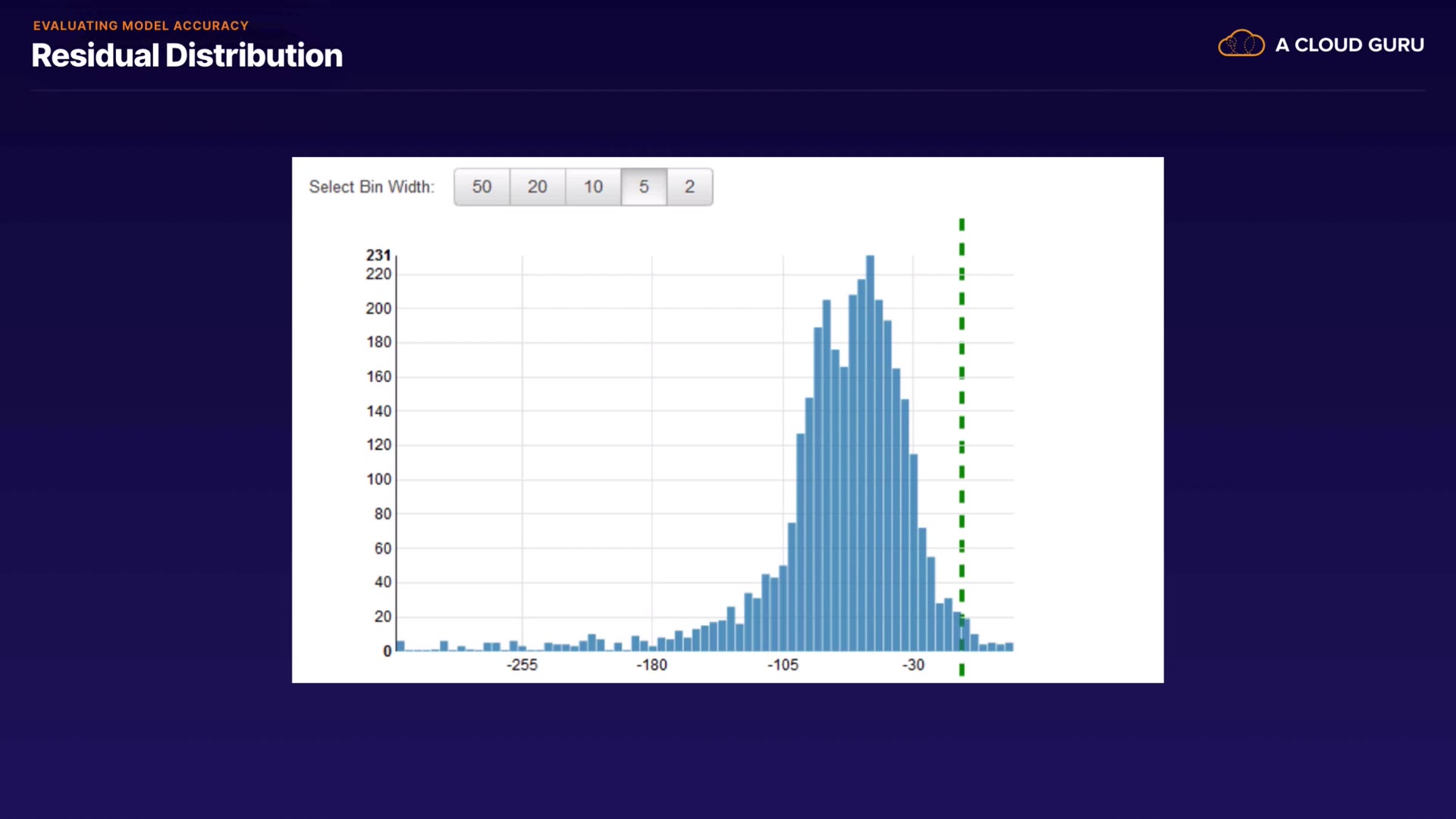1456x819 pixels.
Task: Select bin width 2 button
Action: (x=689, y=187)
